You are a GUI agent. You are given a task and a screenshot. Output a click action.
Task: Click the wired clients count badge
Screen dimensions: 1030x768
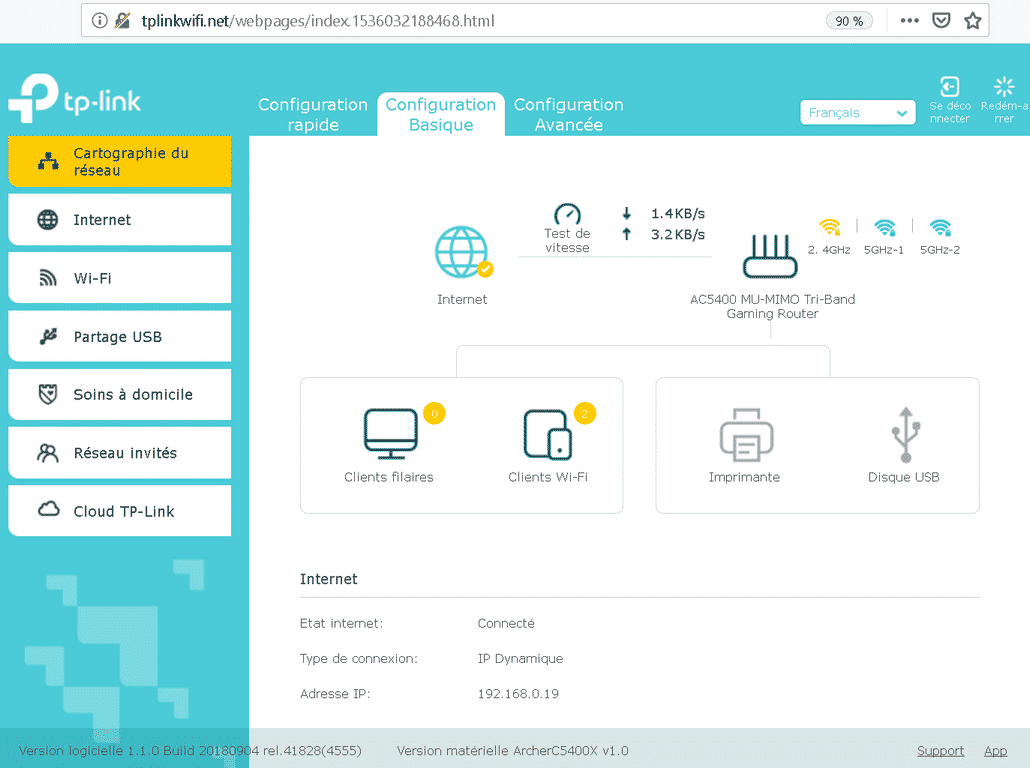pos(434,414)
